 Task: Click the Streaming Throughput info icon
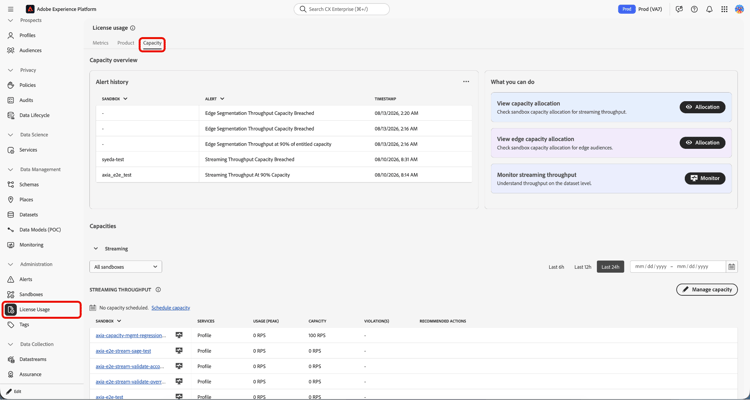(x=158, y=290)
